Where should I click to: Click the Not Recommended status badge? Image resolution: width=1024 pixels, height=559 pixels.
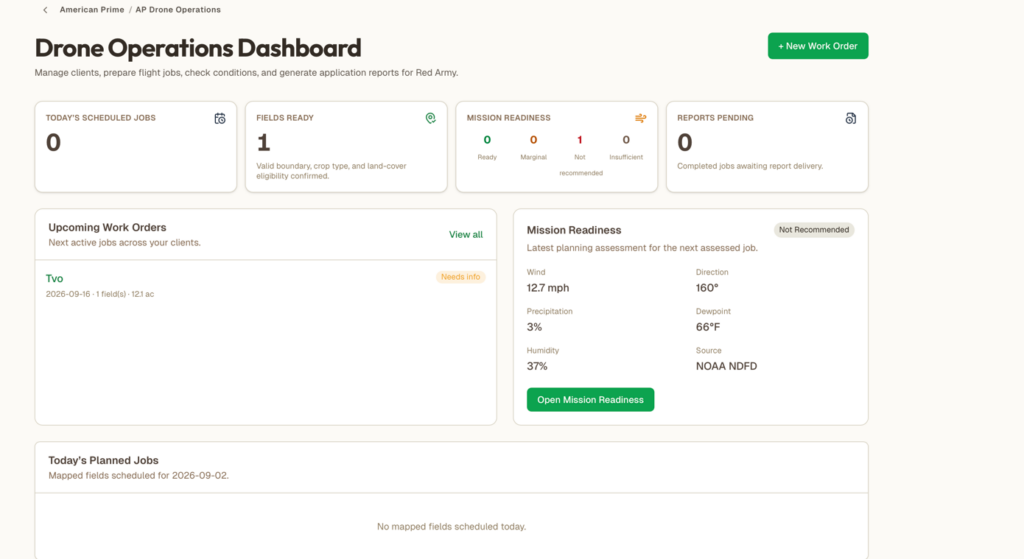(814, 230)
